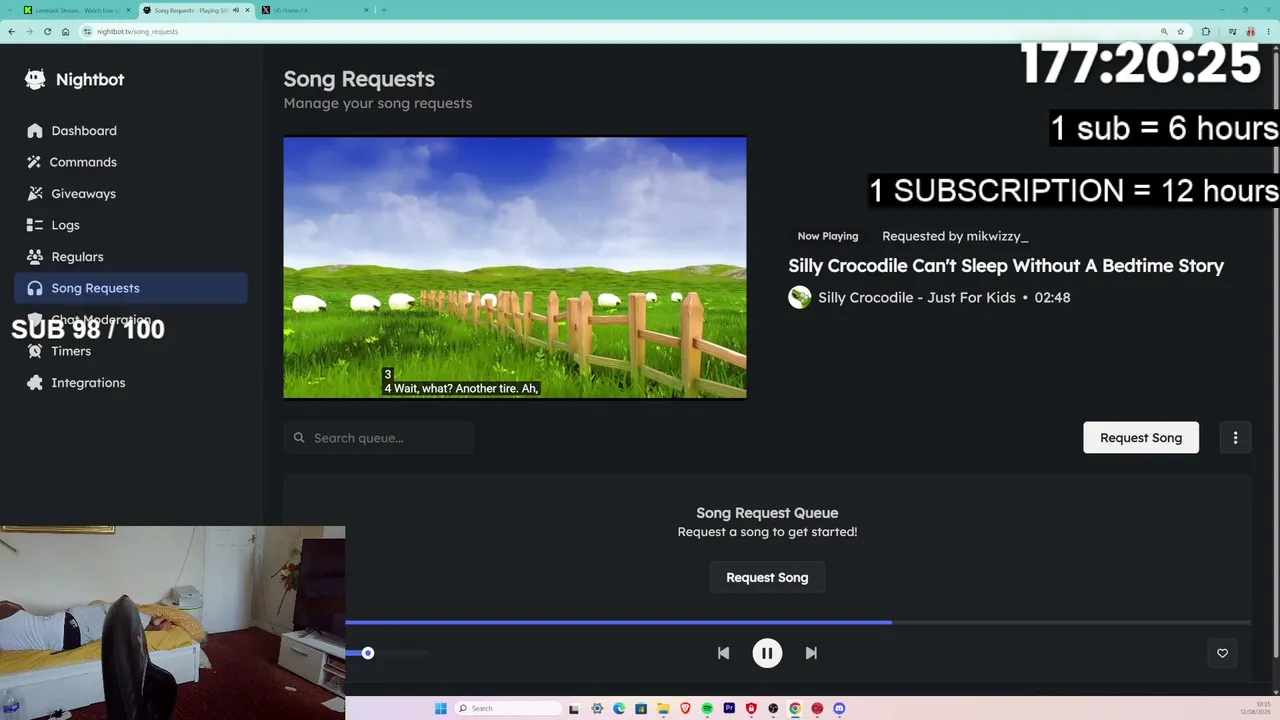Open the browser tab search dropdown
Image resolution: width=1280 pixels, height=720 pixels.
point(9,10)
